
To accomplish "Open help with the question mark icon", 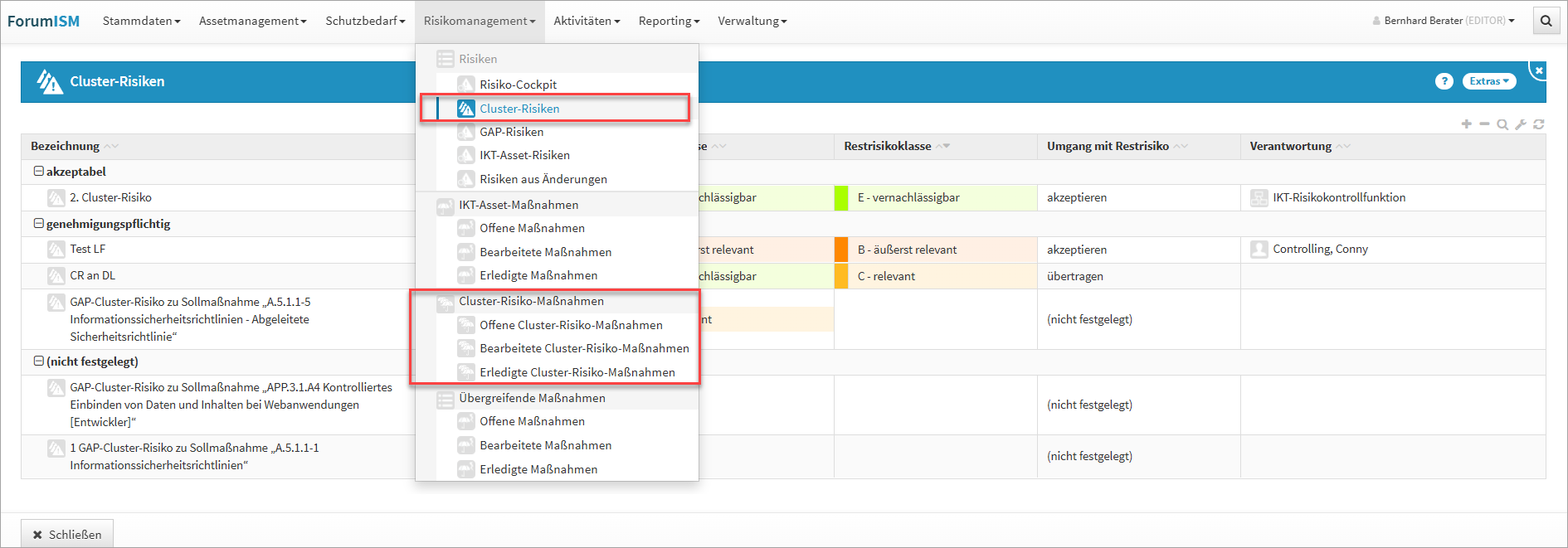I will (x=1444, y=81).
